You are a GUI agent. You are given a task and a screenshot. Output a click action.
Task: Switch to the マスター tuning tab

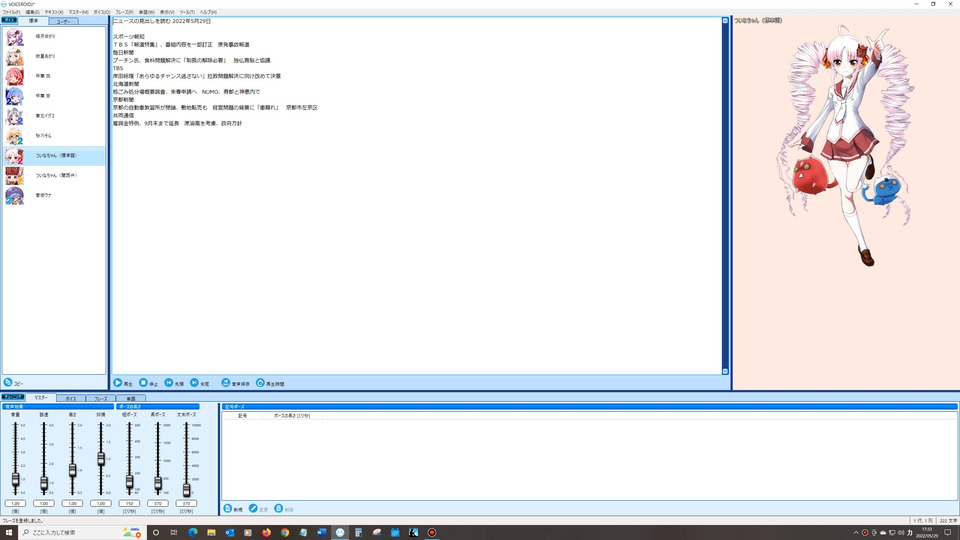41,398
